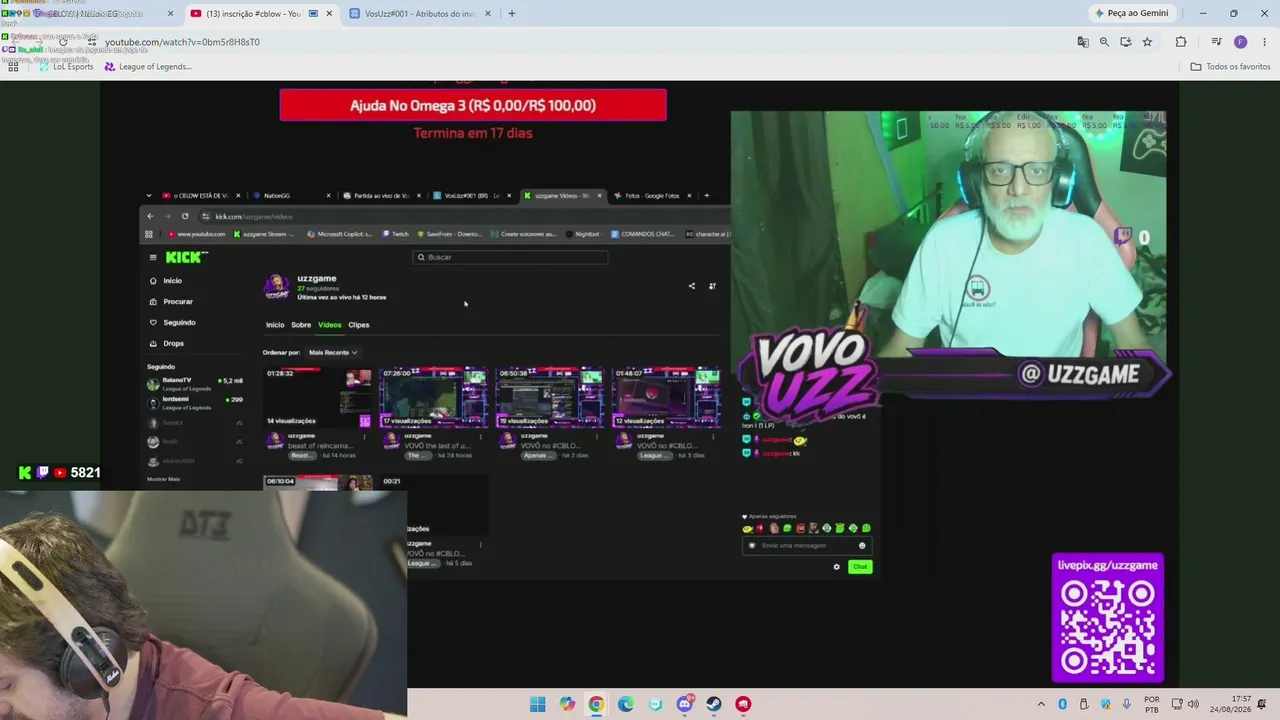Open the 01:28:32 video thumbnail
The height and width of the screenshot is (720, 1280).
318,397
